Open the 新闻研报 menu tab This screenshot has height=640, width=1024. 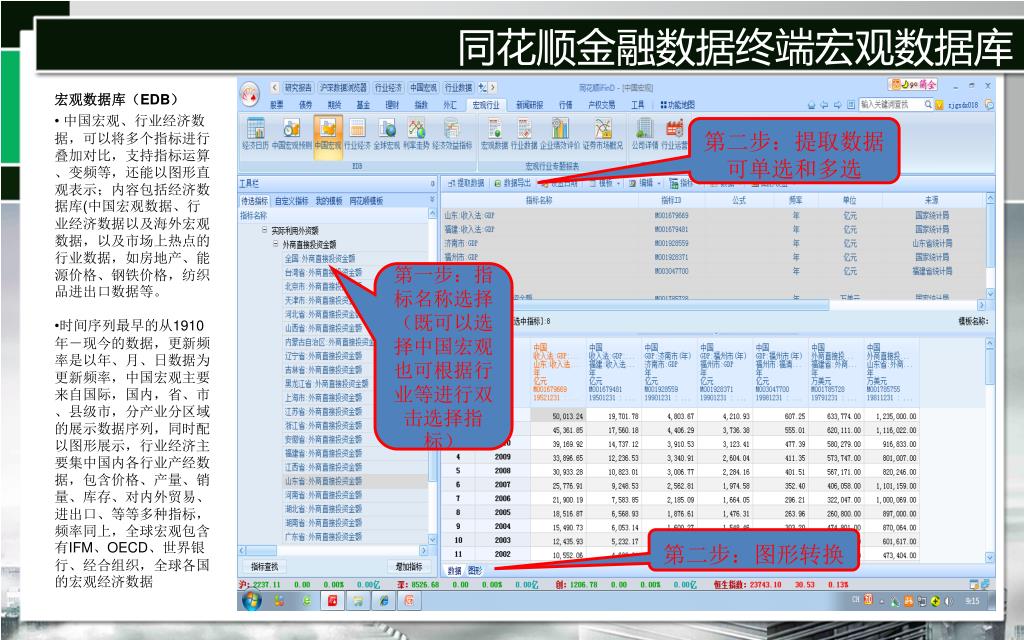click(530, 104)
